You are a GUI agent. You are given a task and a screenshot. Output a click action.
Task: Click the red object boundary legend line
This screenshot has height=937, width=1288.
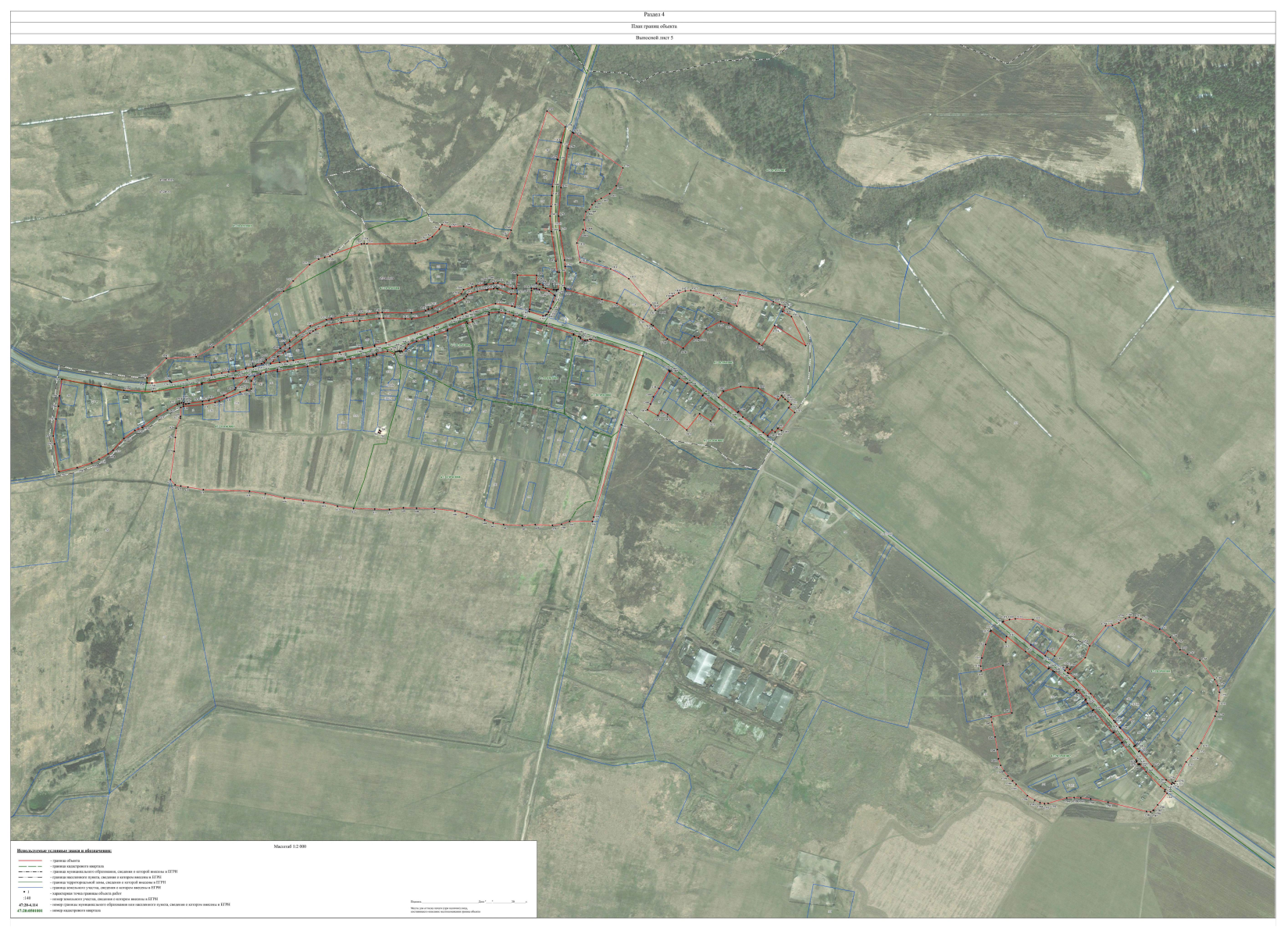30,860
